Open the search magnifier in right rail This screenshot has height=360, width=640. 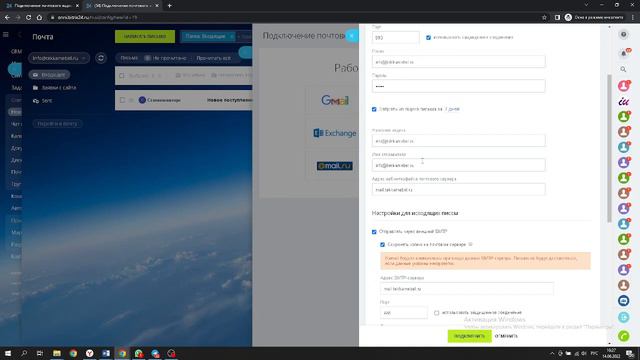[623, 69]
